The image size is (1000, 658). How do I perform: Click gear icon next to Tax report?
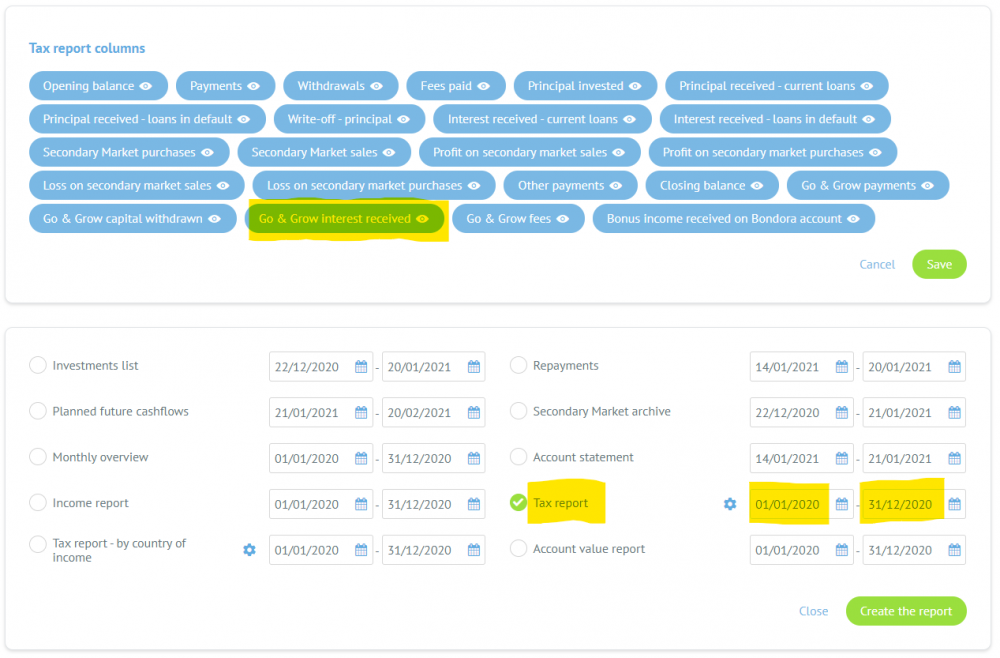pyautogui.click(x=730, y=504)
